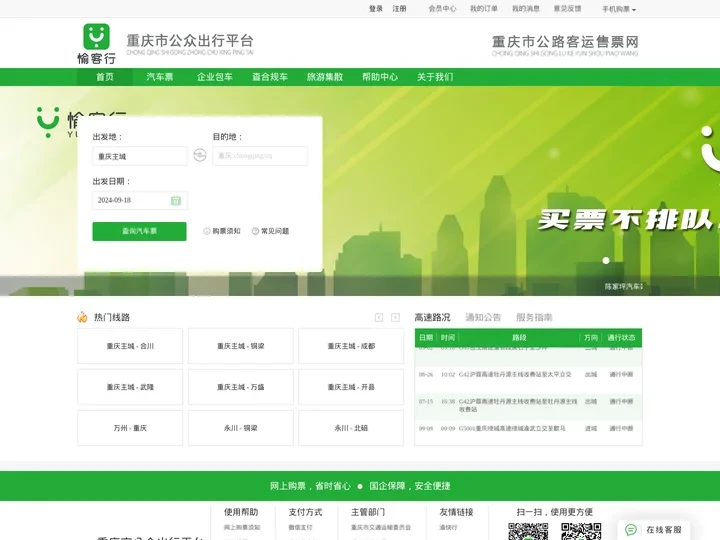This screenshot has width=720, height=540.
Task: Open the 旅游集散 navigation tab
Action: 325,77
